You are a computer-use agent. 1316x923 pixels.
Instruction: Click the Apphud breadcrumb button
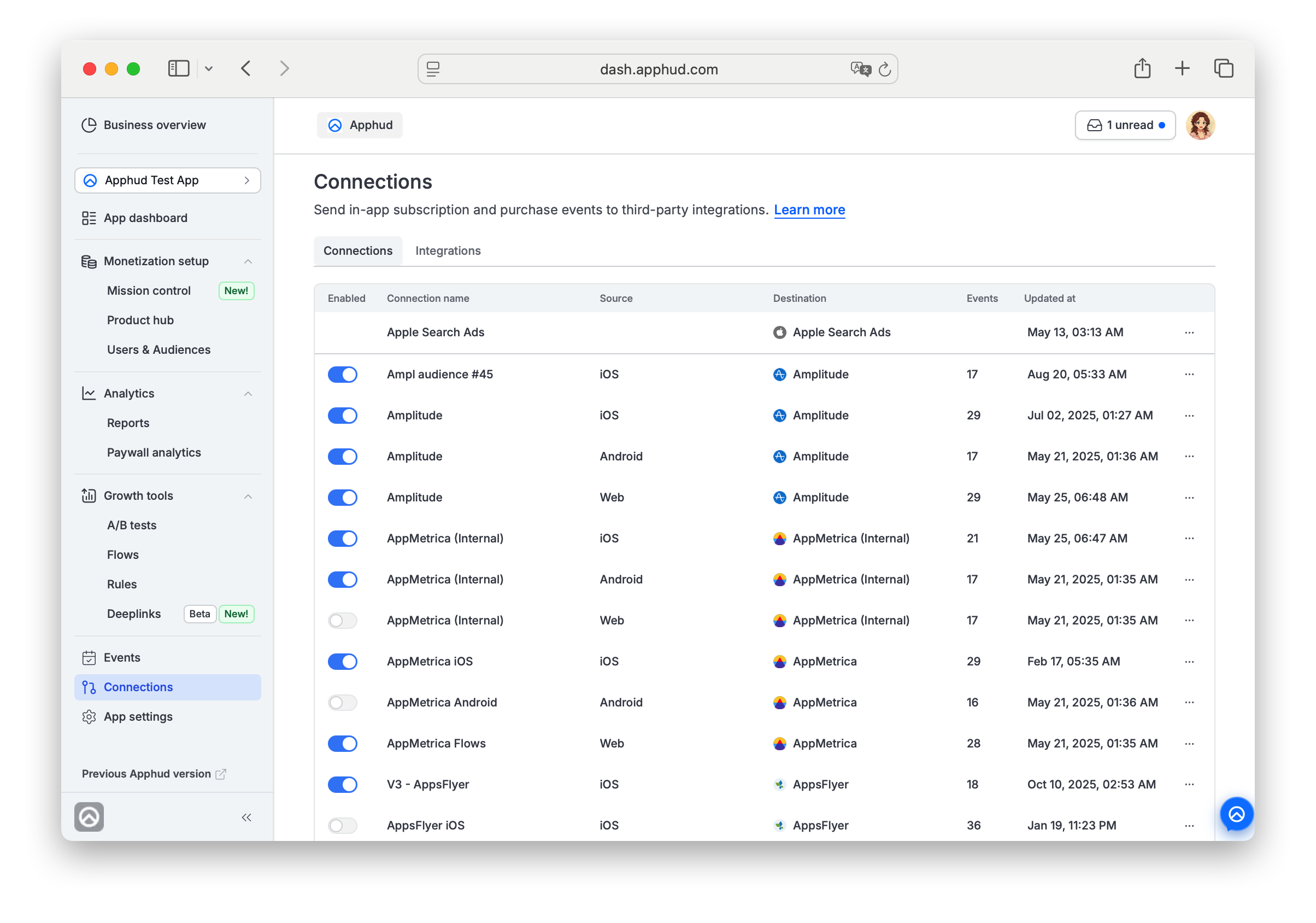tap(360, 125)
